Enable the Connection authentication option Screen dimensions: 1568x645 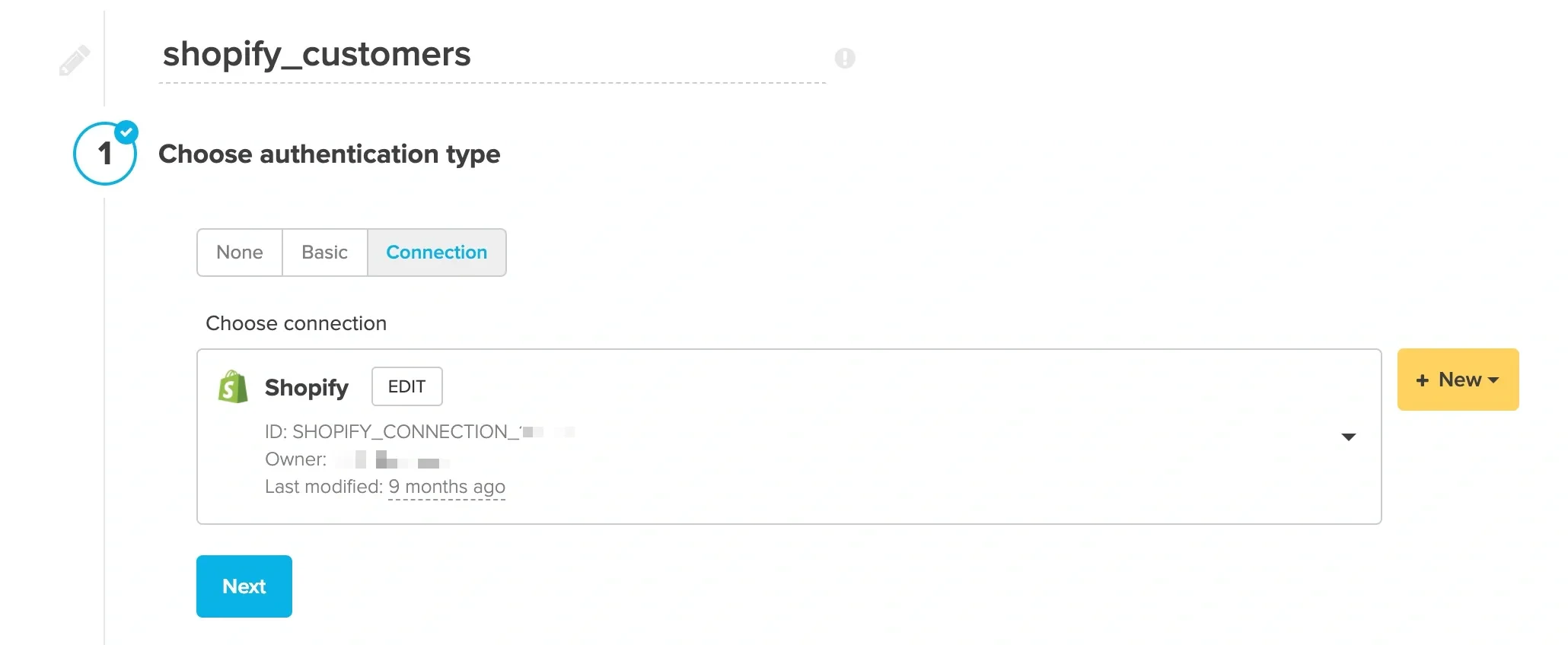[436, 252]
